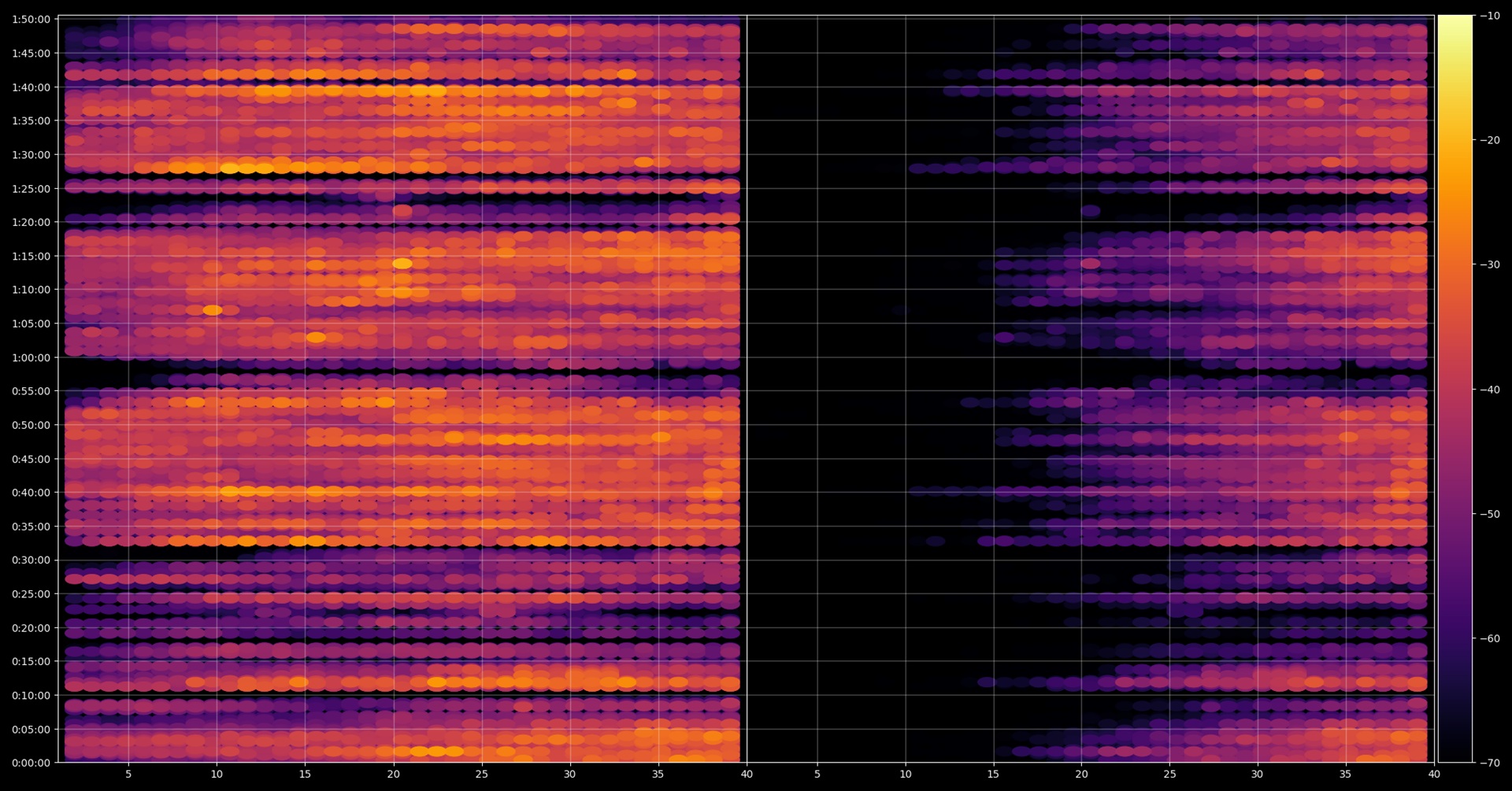
Task: Select the 0:45:00 y-axis tick
Action: tap(31, 459)
